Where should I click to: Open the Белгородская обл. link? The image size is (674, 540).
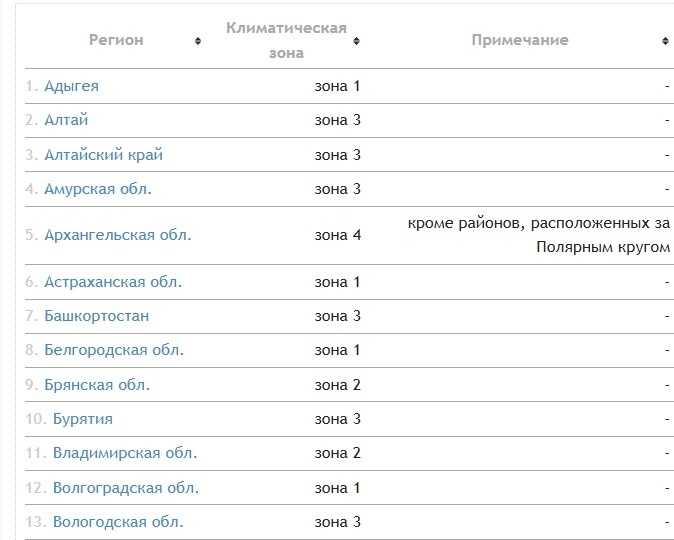(x=114, y=350)
